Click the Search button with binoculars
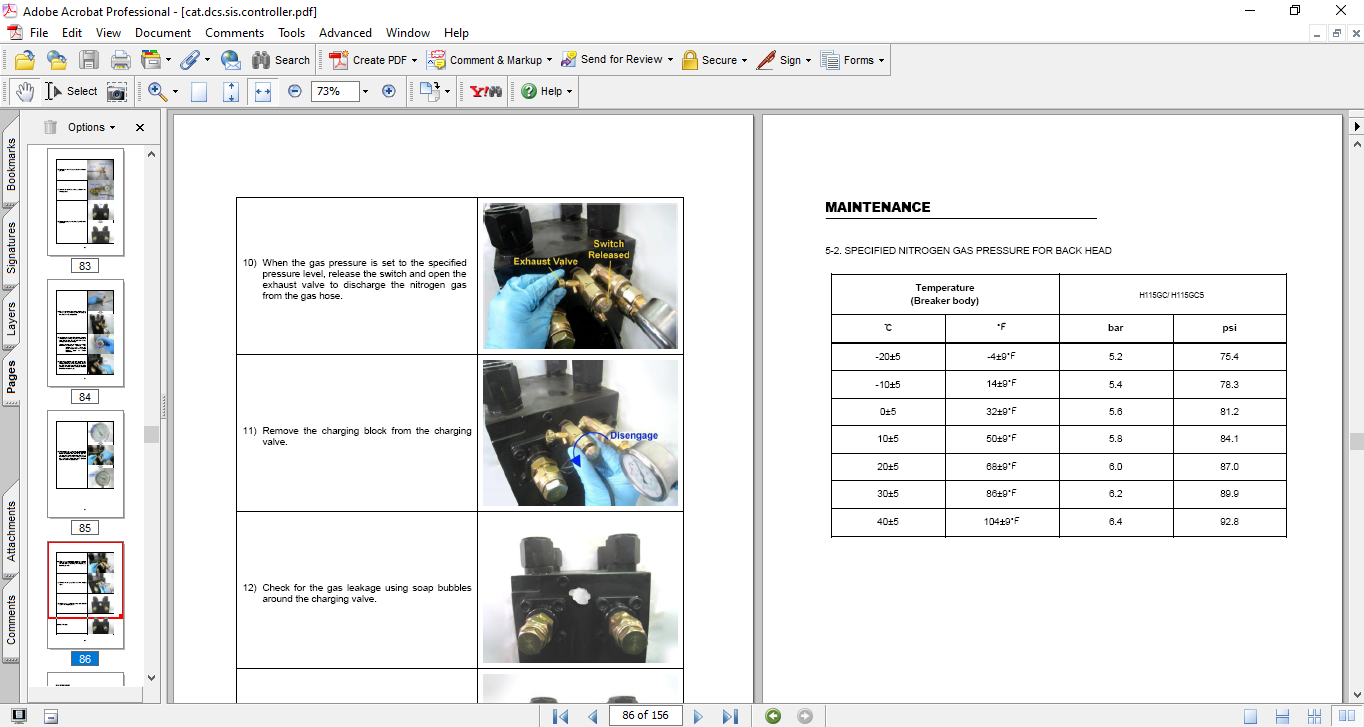Screen dimensions: 1364x727 (281, 60)
